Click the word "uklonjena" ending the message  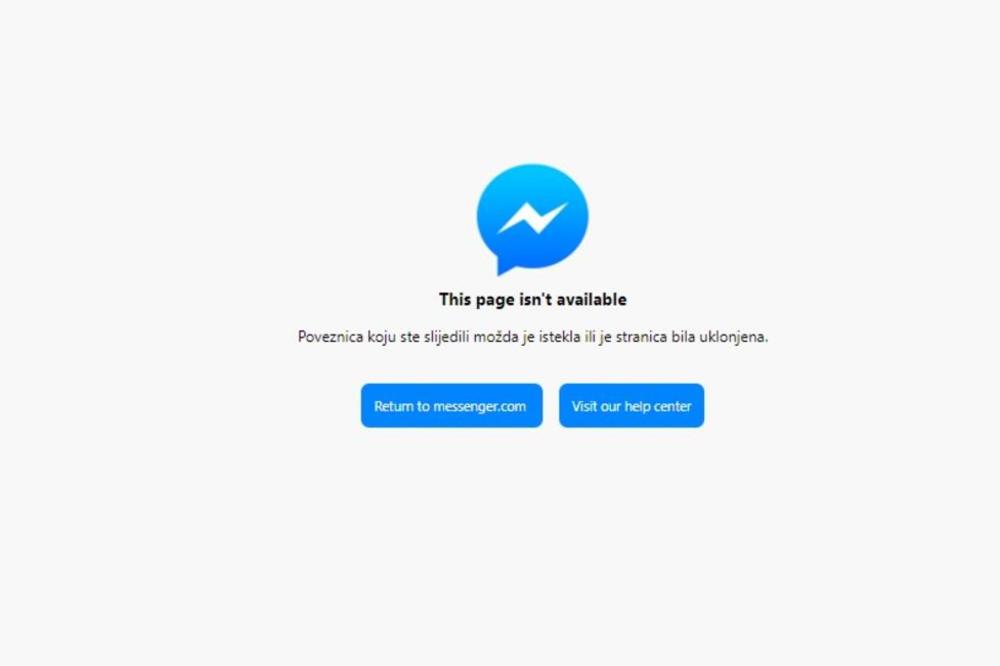point(732,337)
